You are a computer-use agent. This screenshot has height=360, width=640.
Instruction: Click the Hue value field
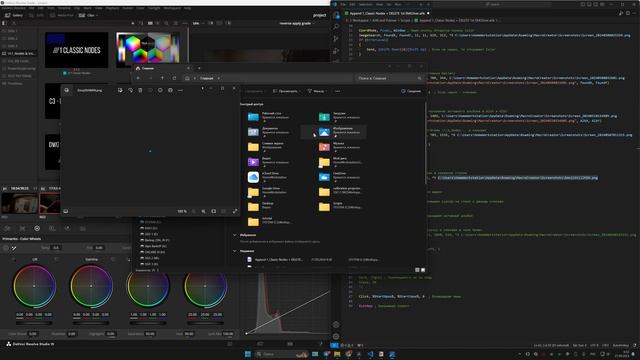point(189,334)
